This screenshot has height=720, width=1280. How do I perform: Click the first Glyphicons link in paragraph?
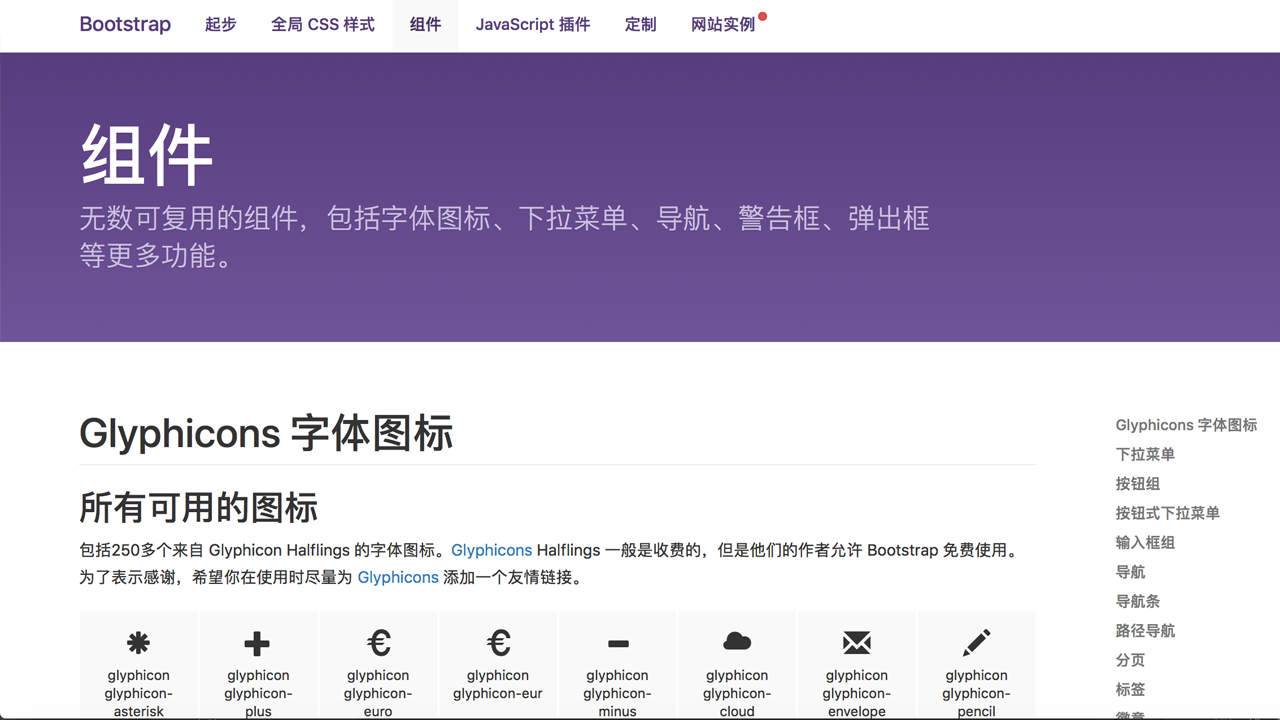click(492, 550)
